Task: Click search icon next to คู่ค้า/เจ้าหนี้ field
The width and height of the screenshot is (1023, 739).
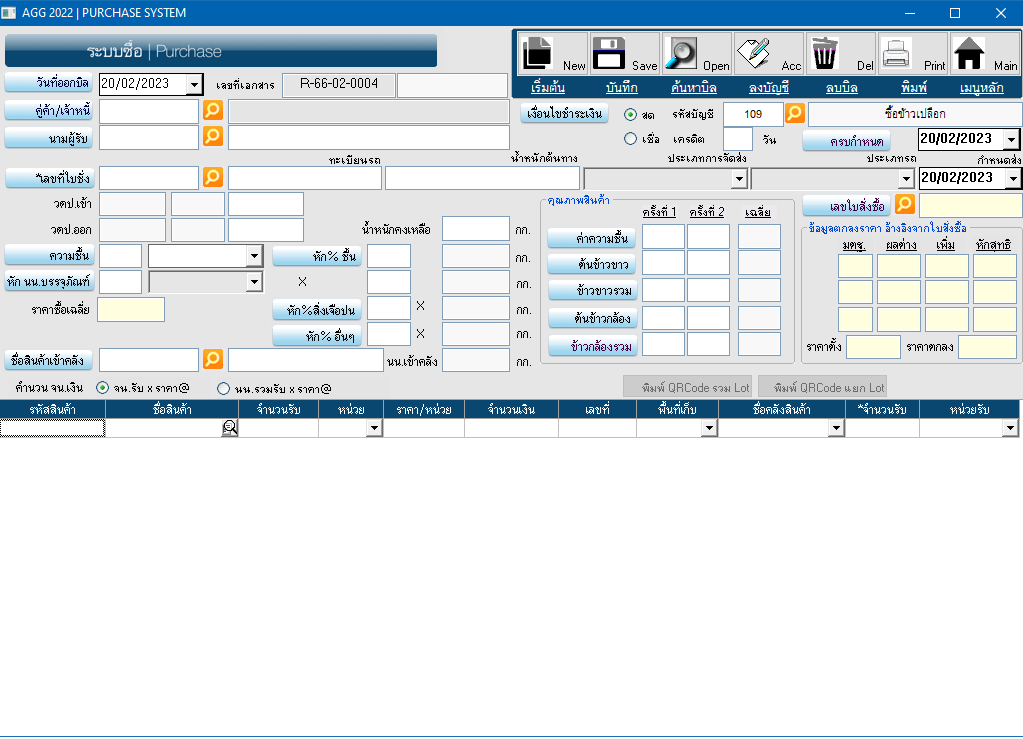Action: (x=213, y=110)
